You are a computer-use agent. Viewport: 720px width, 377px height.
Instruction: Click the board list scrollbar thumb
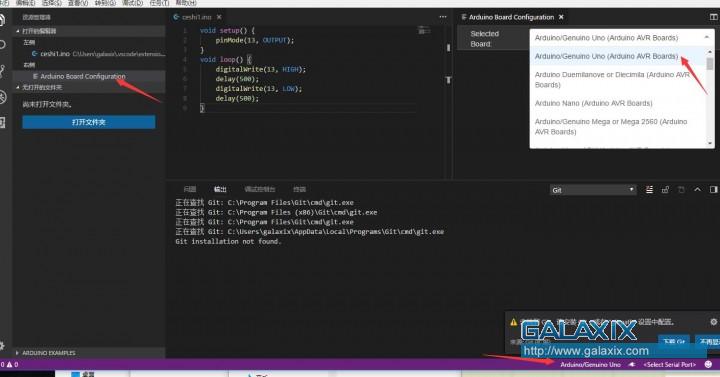point(710,64)
